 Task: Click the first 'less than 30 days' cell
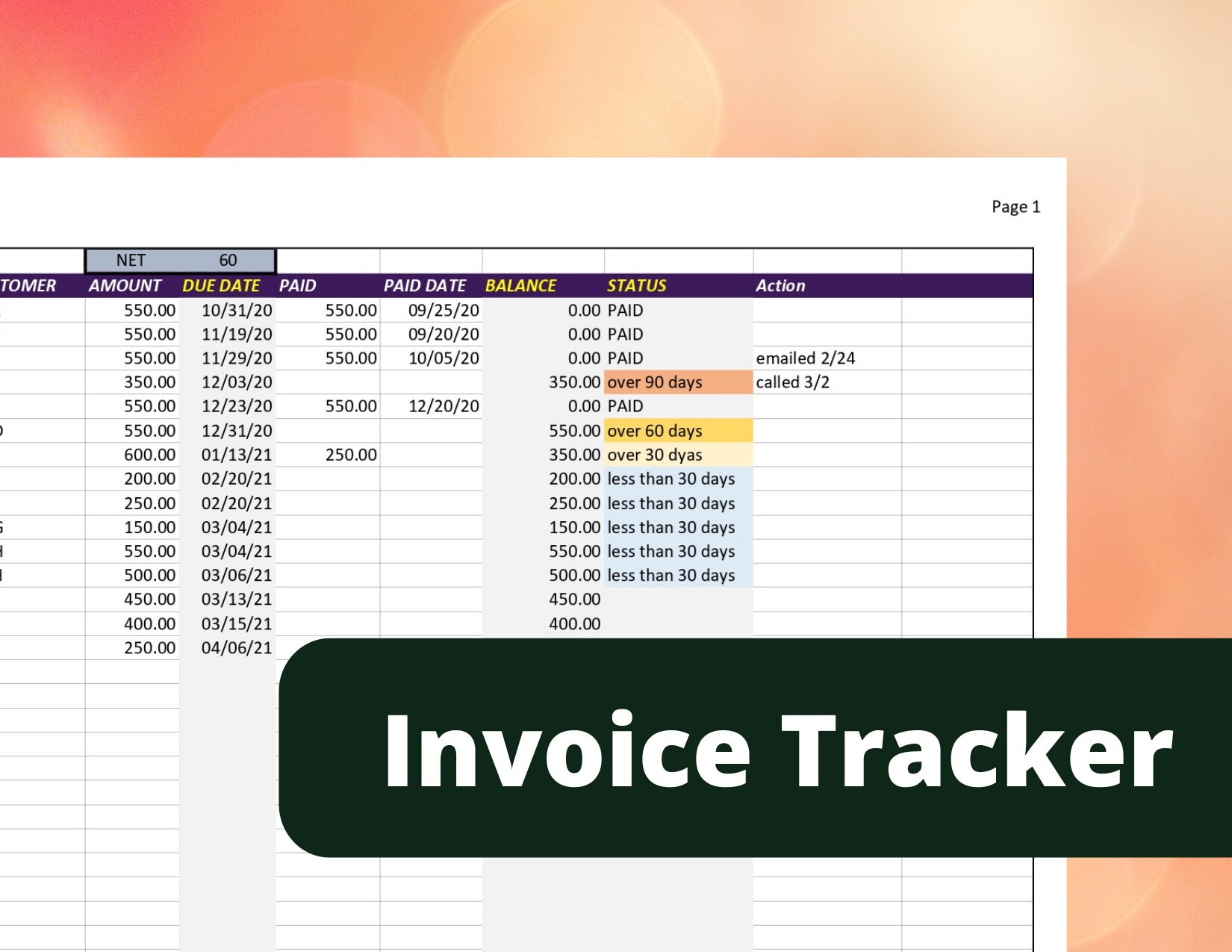(670, 479)
